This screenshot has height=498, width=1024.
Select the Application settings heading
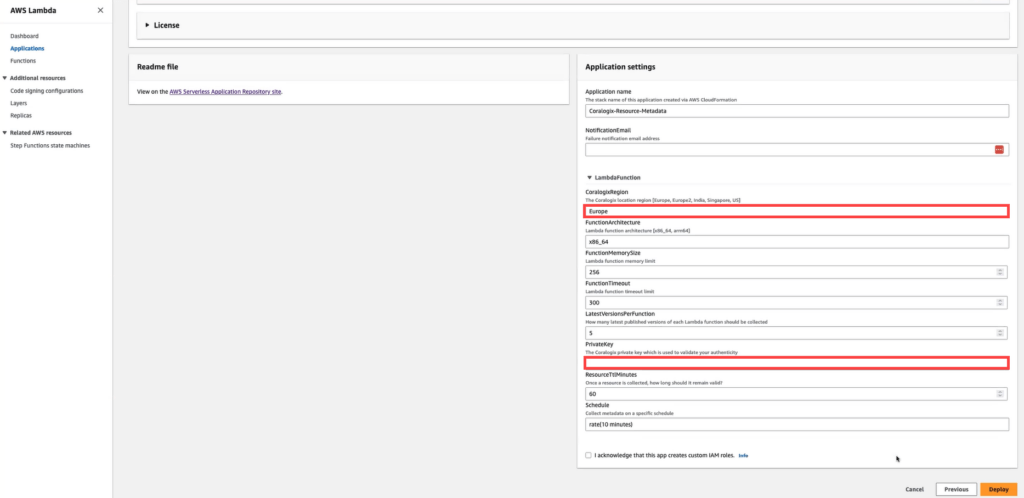620,67
